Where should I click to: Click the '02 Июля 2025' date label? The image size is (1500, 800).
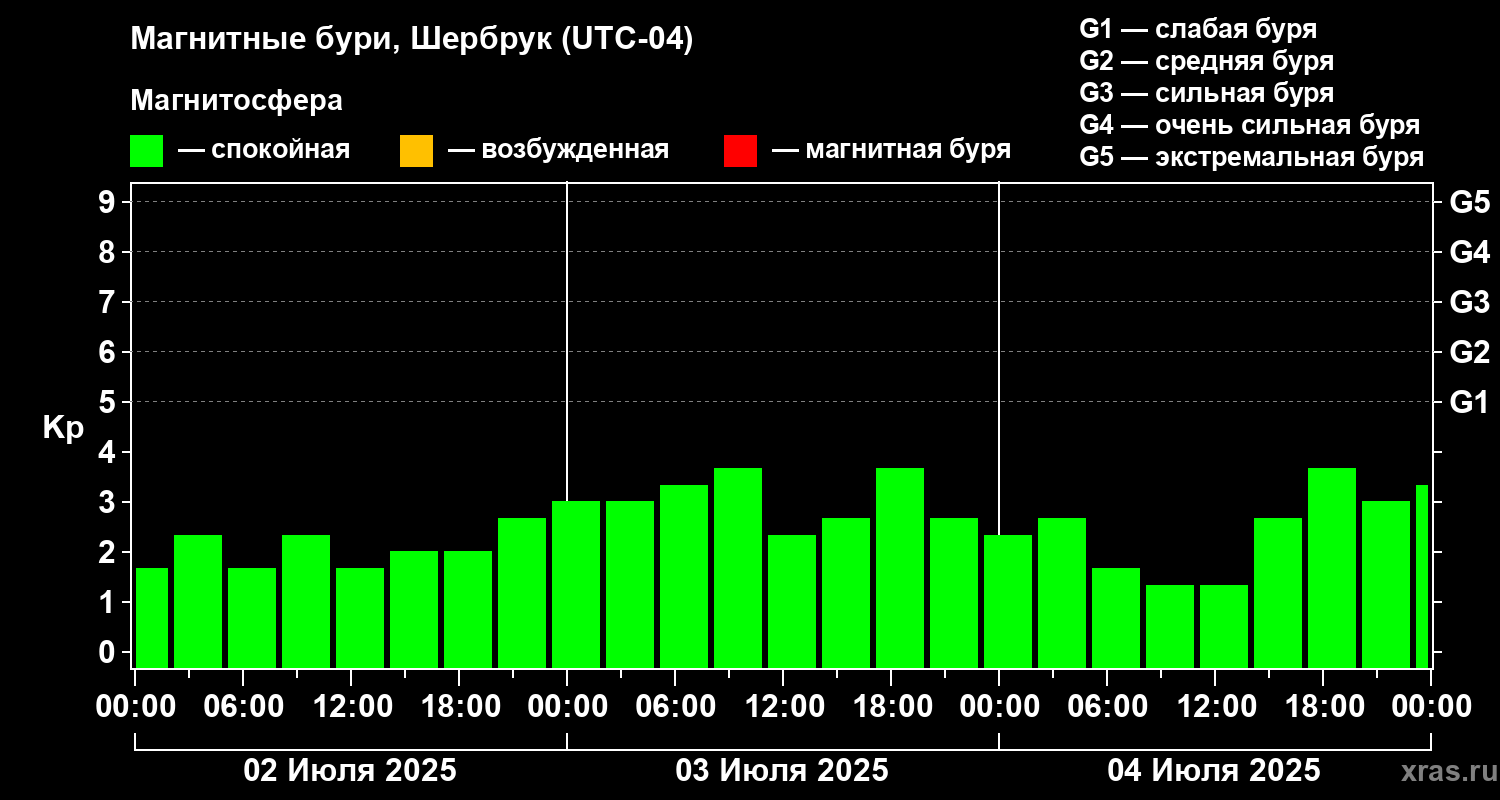coord(350,771)
